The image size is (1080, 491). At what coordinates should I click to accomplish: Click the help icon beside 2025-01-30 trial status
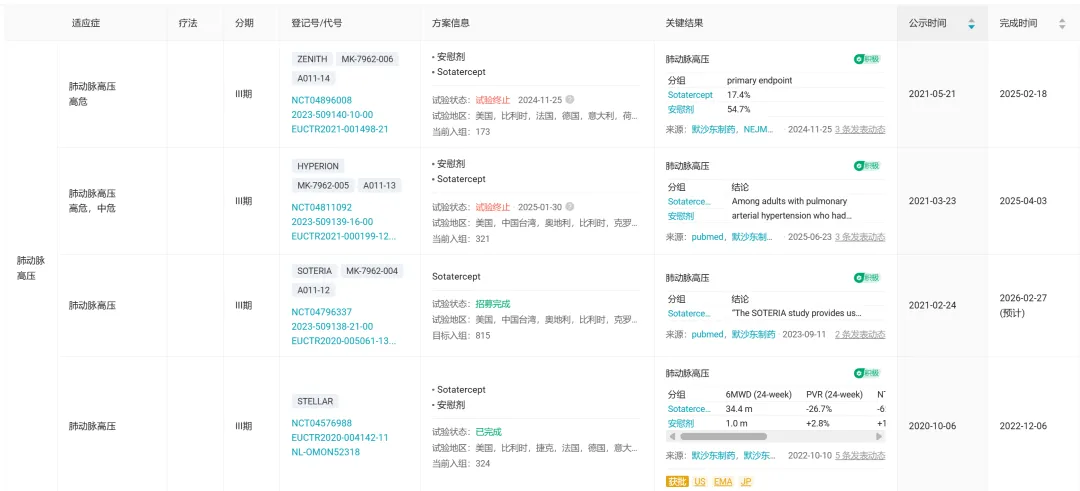pos(570,207)
